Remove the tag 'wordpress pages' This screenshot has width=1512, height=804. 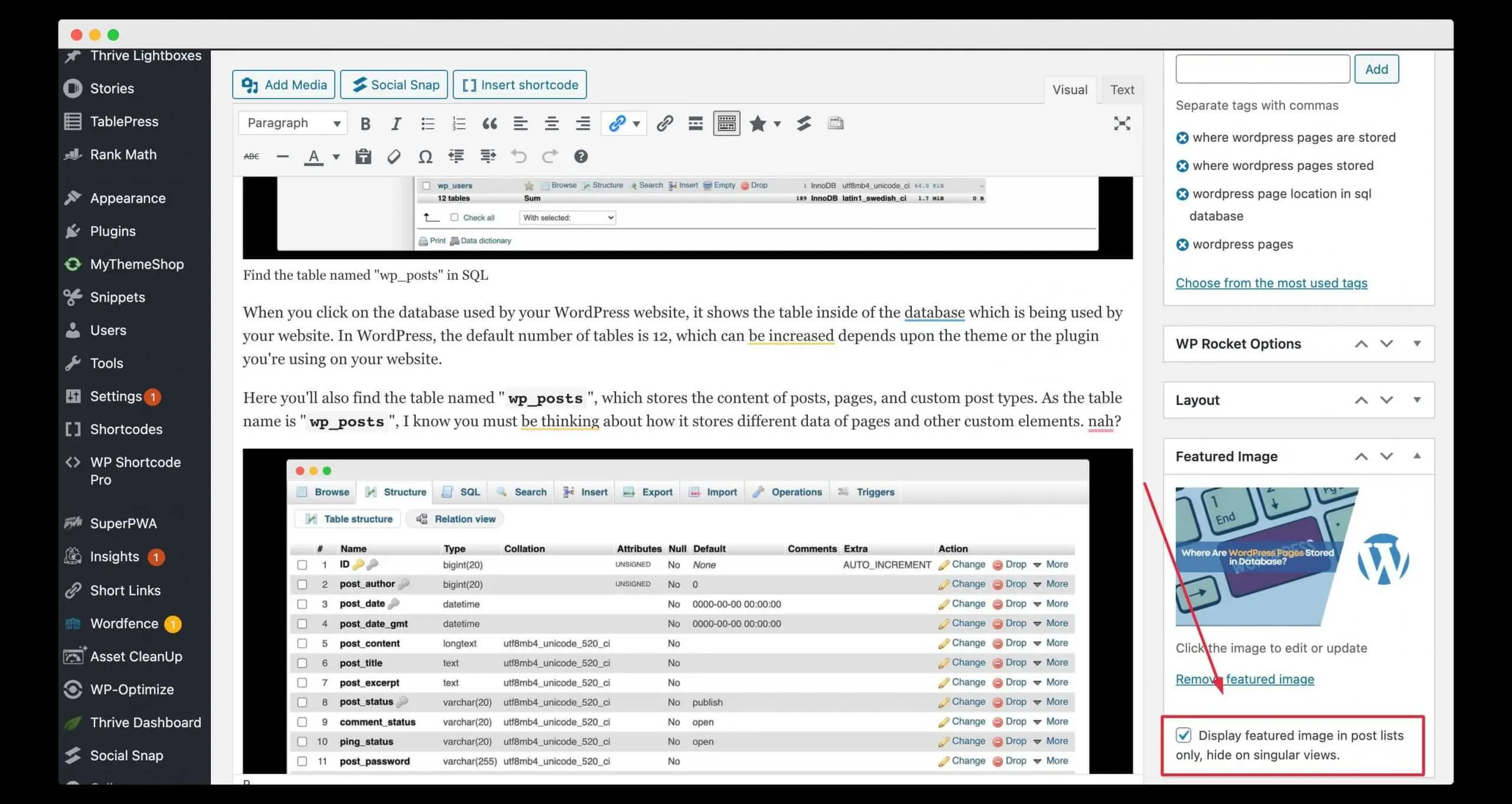coord(1183,244)
